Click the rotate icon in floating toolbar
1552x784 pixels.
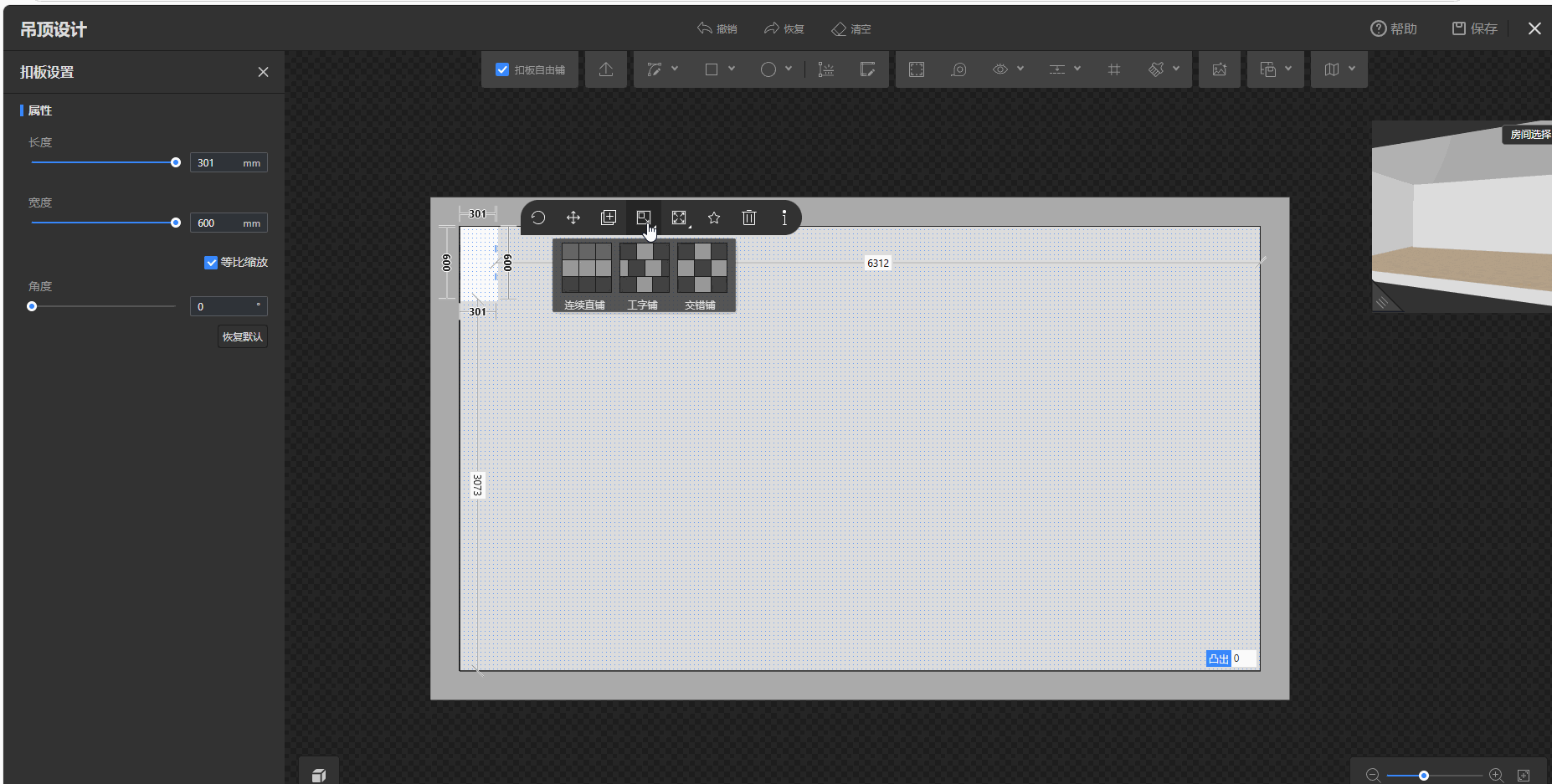point(538,218)
